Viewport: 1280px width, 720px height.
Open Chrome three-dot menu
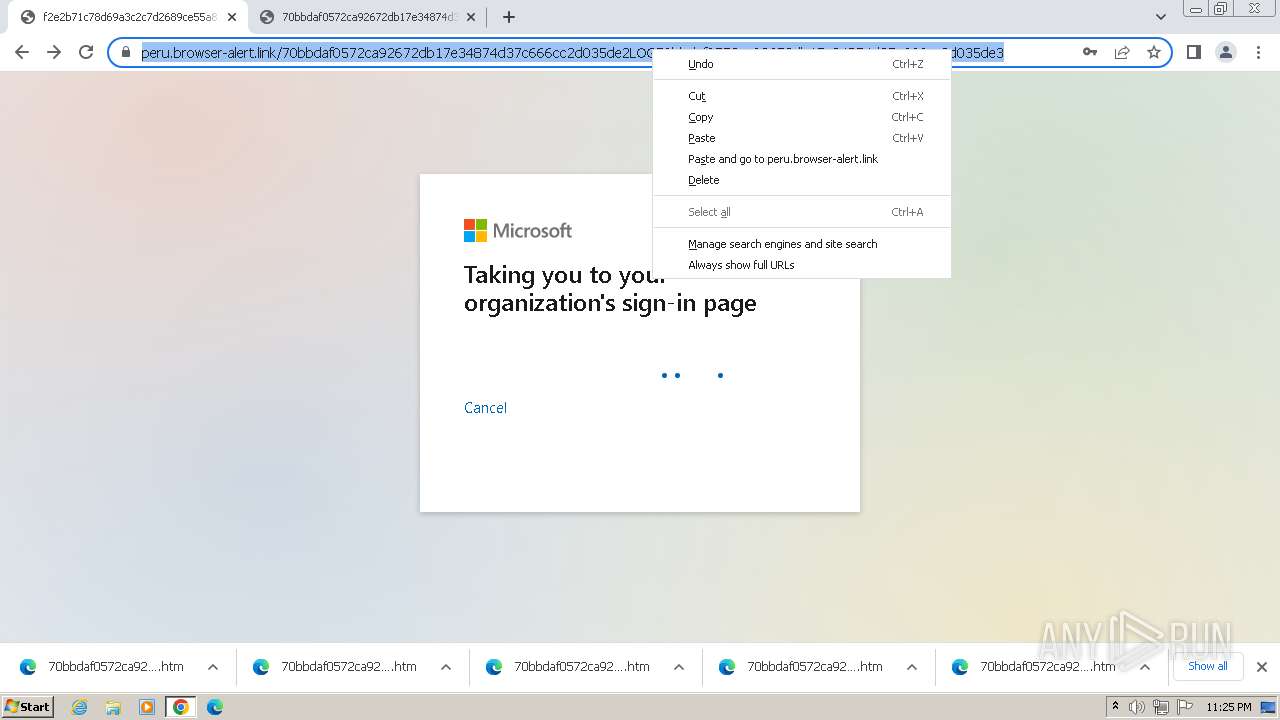pyautogui.click(x=1258, y=53)
